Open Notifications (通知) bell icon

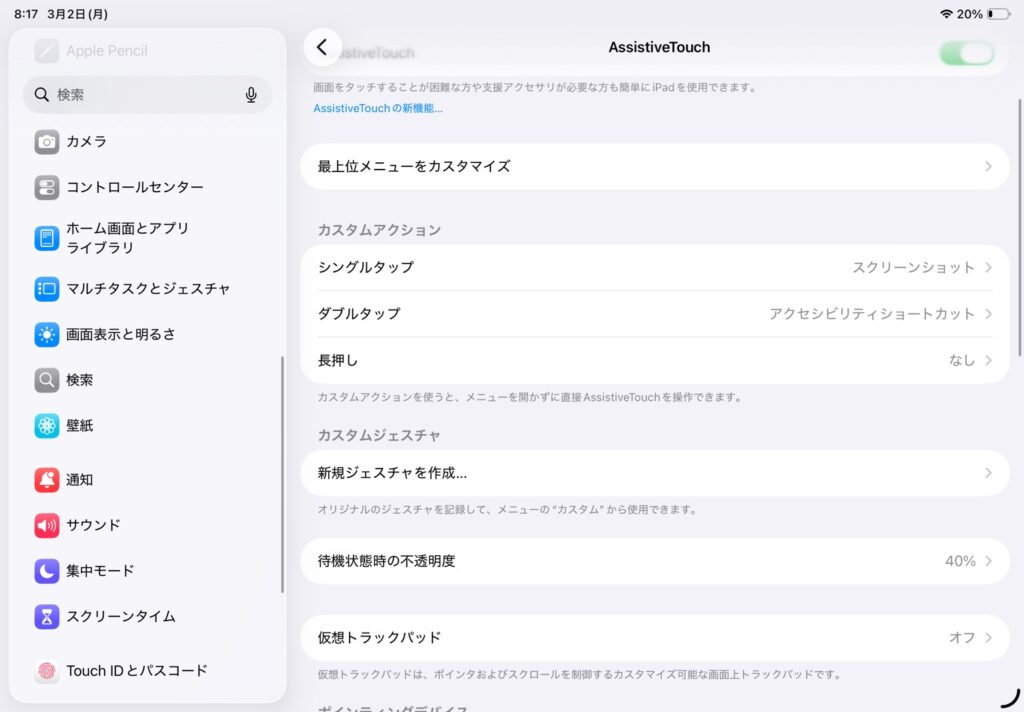(x=47, y=480)
